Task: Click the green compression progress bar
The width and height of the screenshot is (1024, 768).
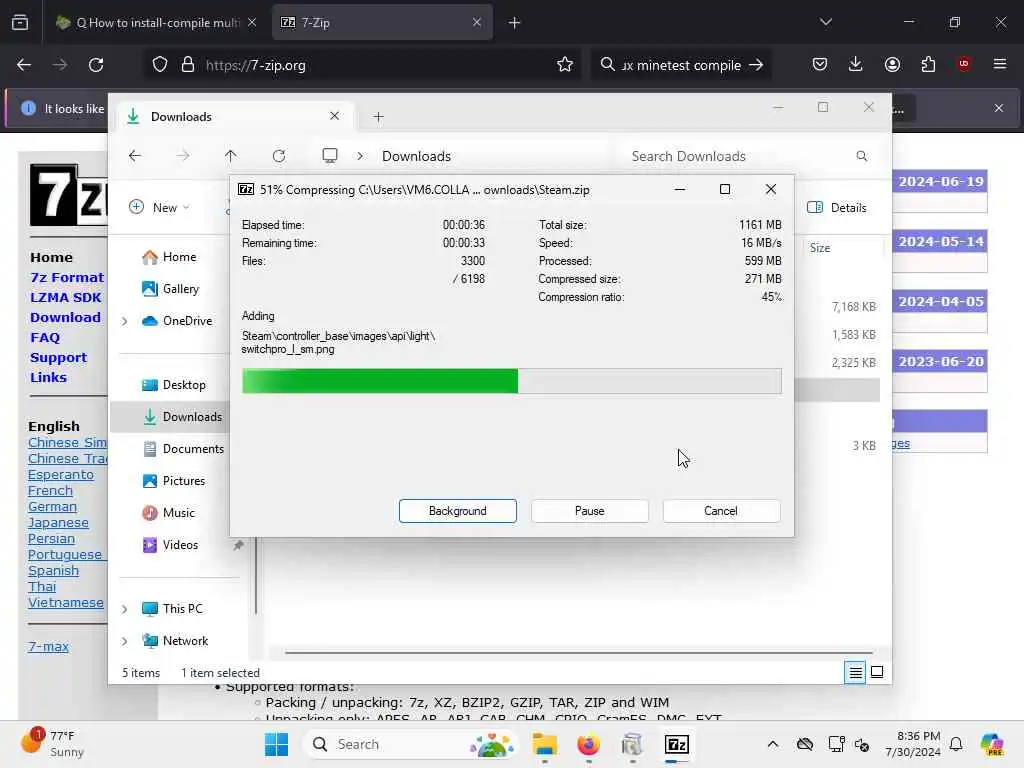Action: pos(511,381)
